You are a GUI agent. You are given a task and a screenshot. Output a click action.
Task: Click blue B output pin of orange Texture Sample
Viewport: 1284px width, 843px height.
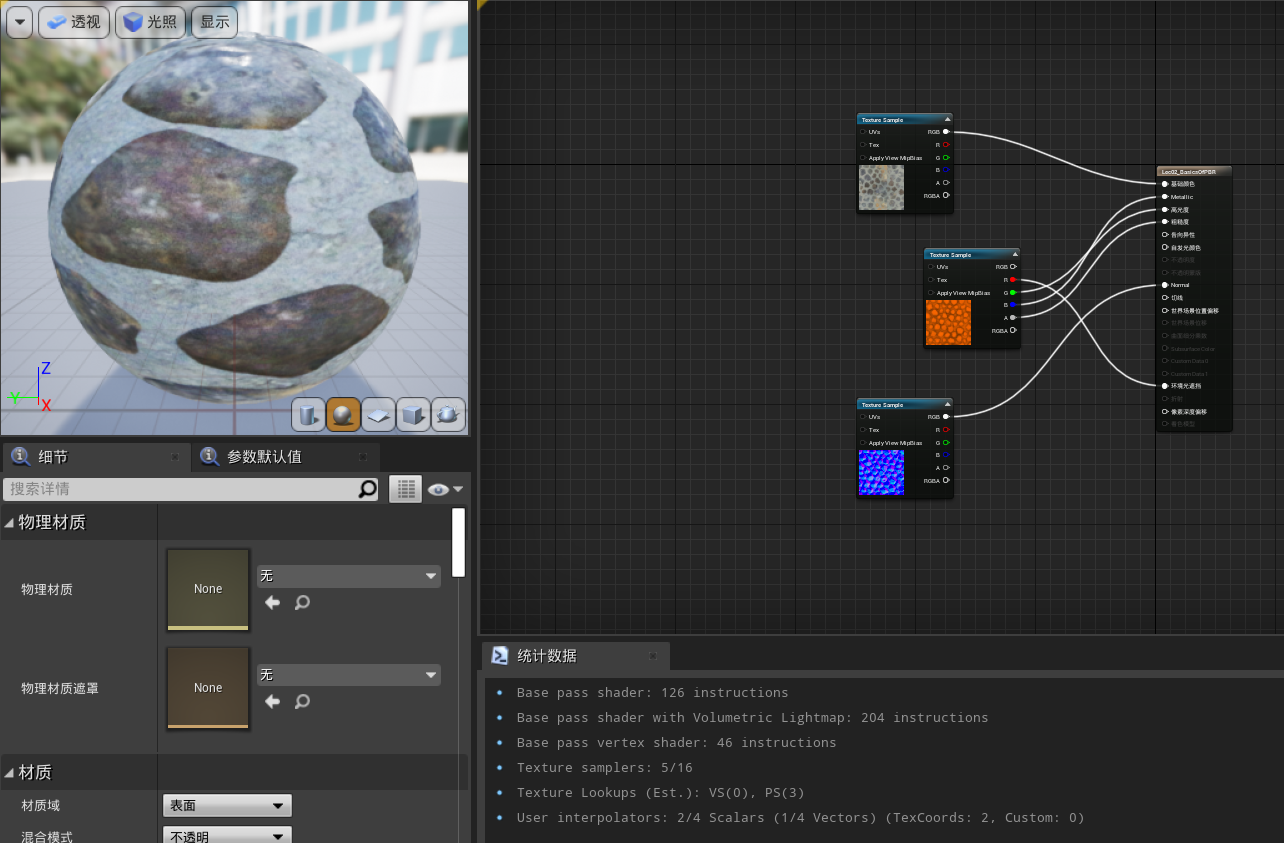pyautogui.click(x=1013, y=305)
